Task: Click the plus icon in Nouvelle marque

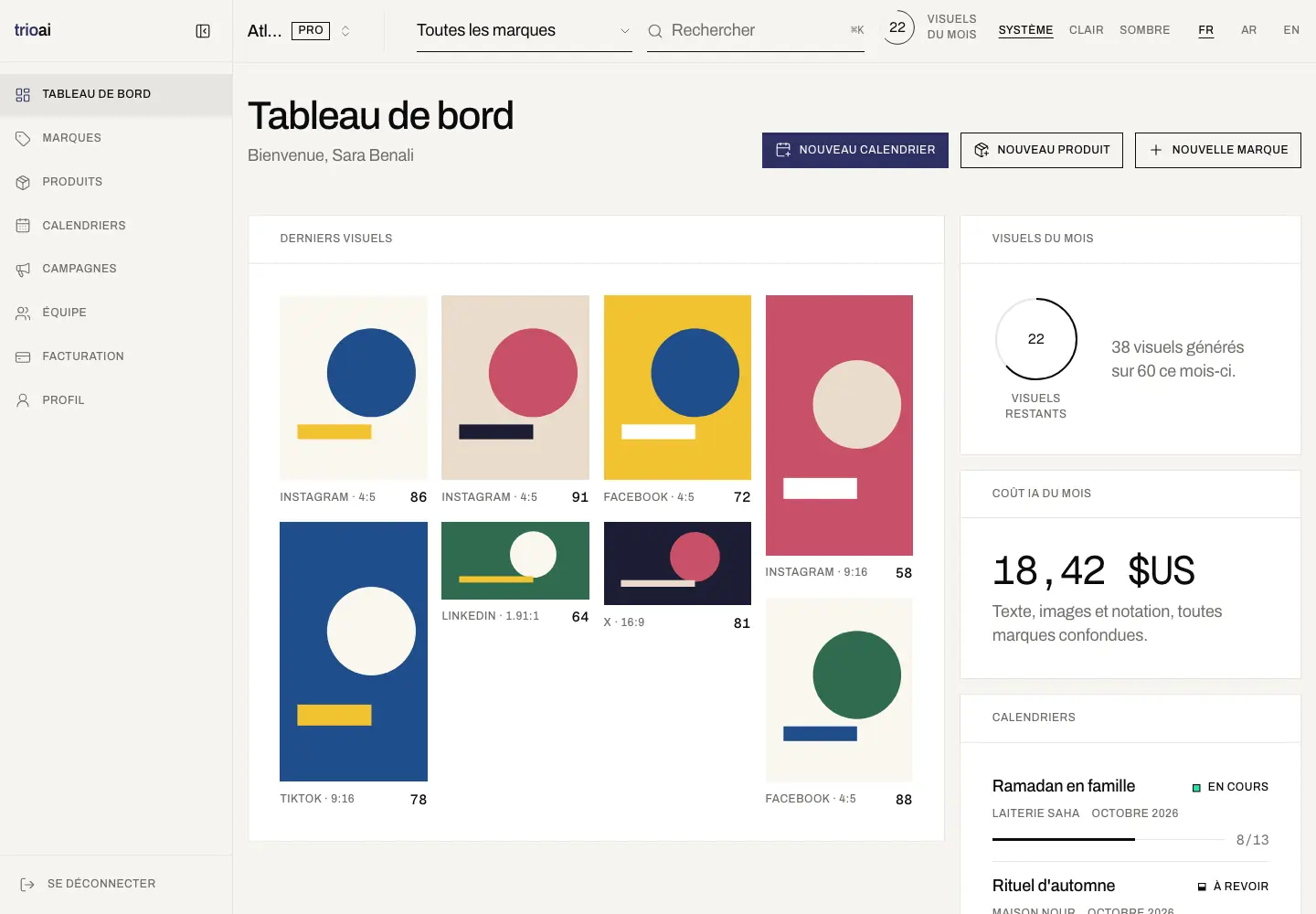Action: click(x=1156, y=150)
